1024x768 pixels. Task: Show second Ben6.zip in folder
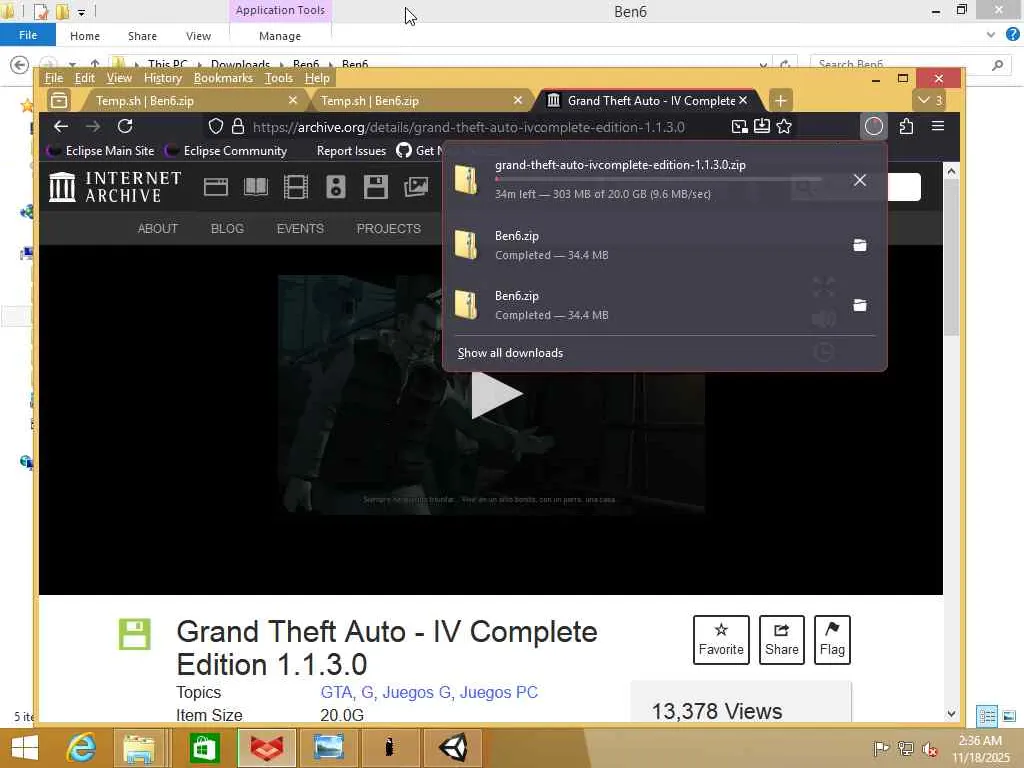click(859, 306)
